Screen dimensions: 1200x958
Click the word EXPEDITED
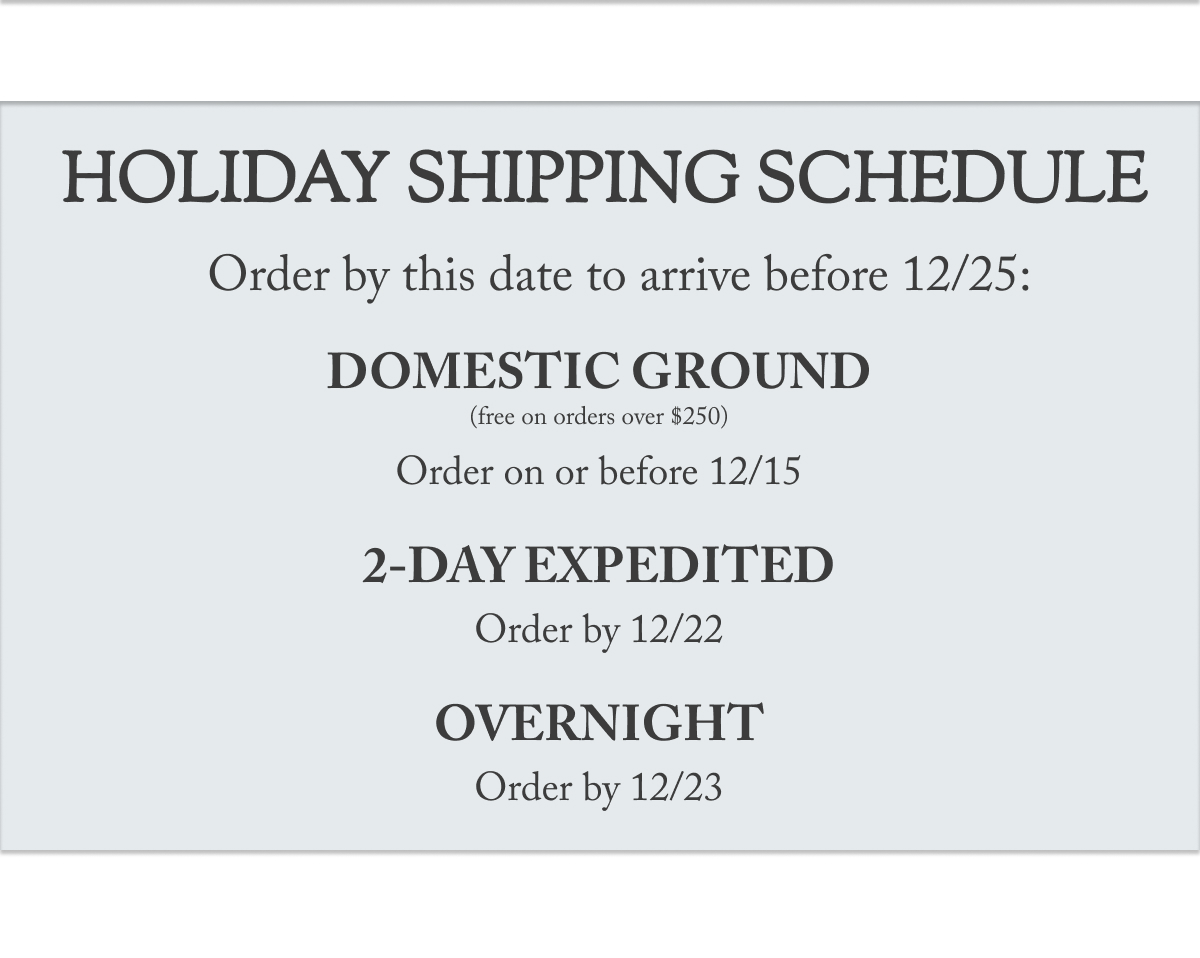tap(679, 566)
